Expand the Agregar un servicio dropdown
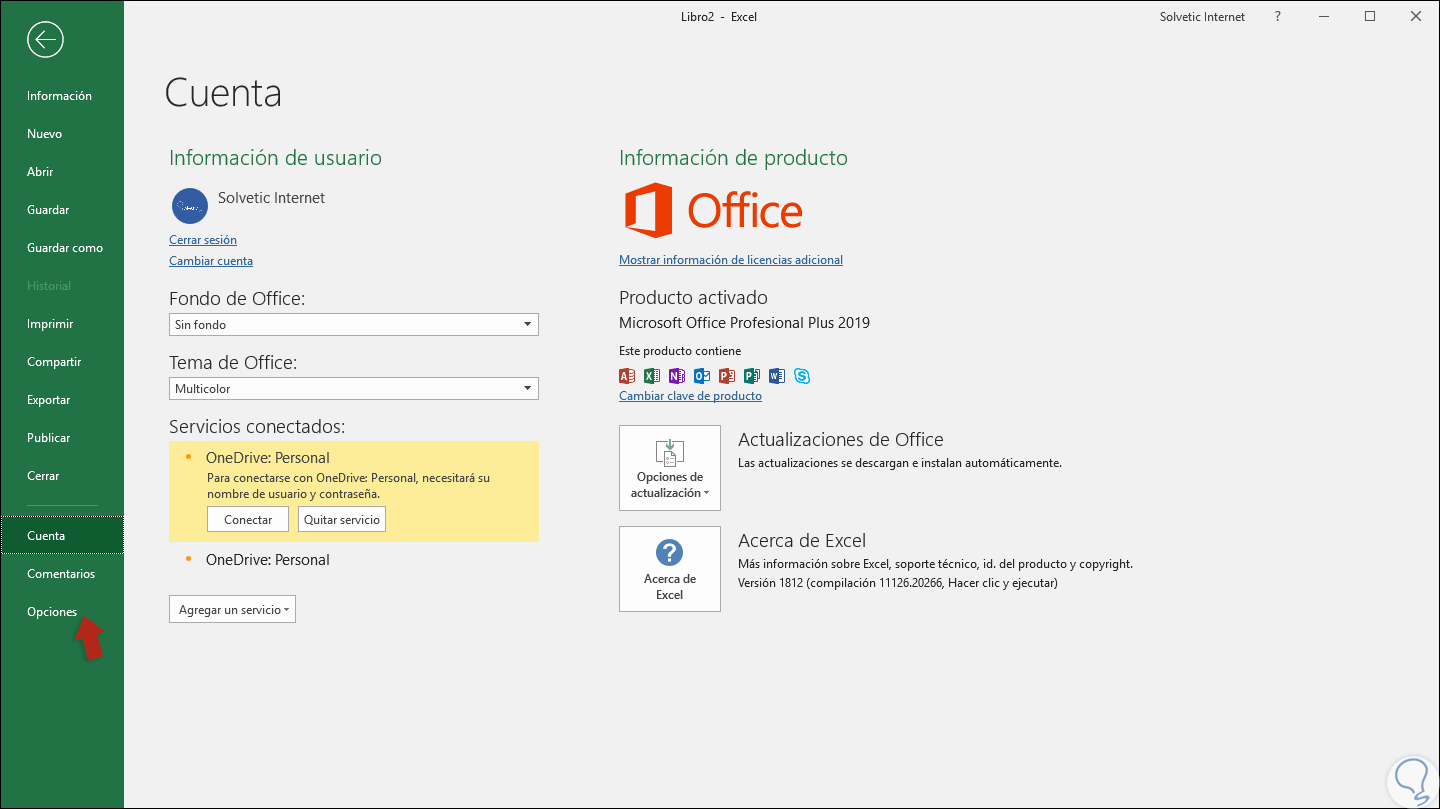Image resolution: width=1440 pixels, height=809 pixels. point(232,609)
